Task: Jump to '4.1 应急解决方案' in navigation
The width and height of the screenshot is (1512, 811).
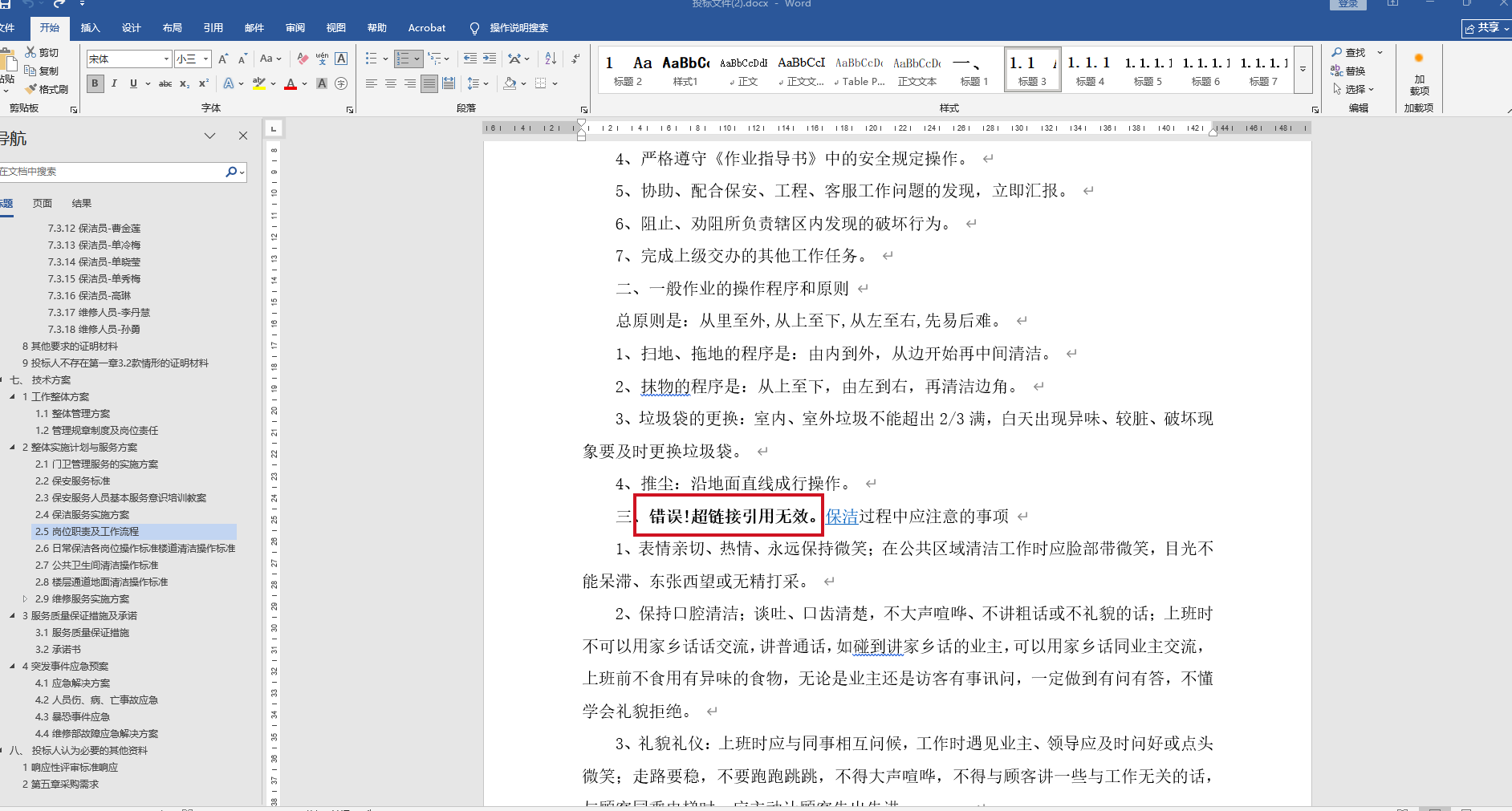Action: pyautogui.click(x=72, y=683)
